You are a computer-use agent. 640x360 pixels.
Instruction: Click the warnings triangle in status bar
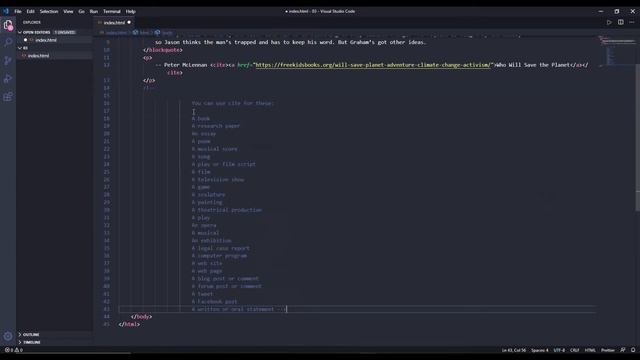click(18, 350)
